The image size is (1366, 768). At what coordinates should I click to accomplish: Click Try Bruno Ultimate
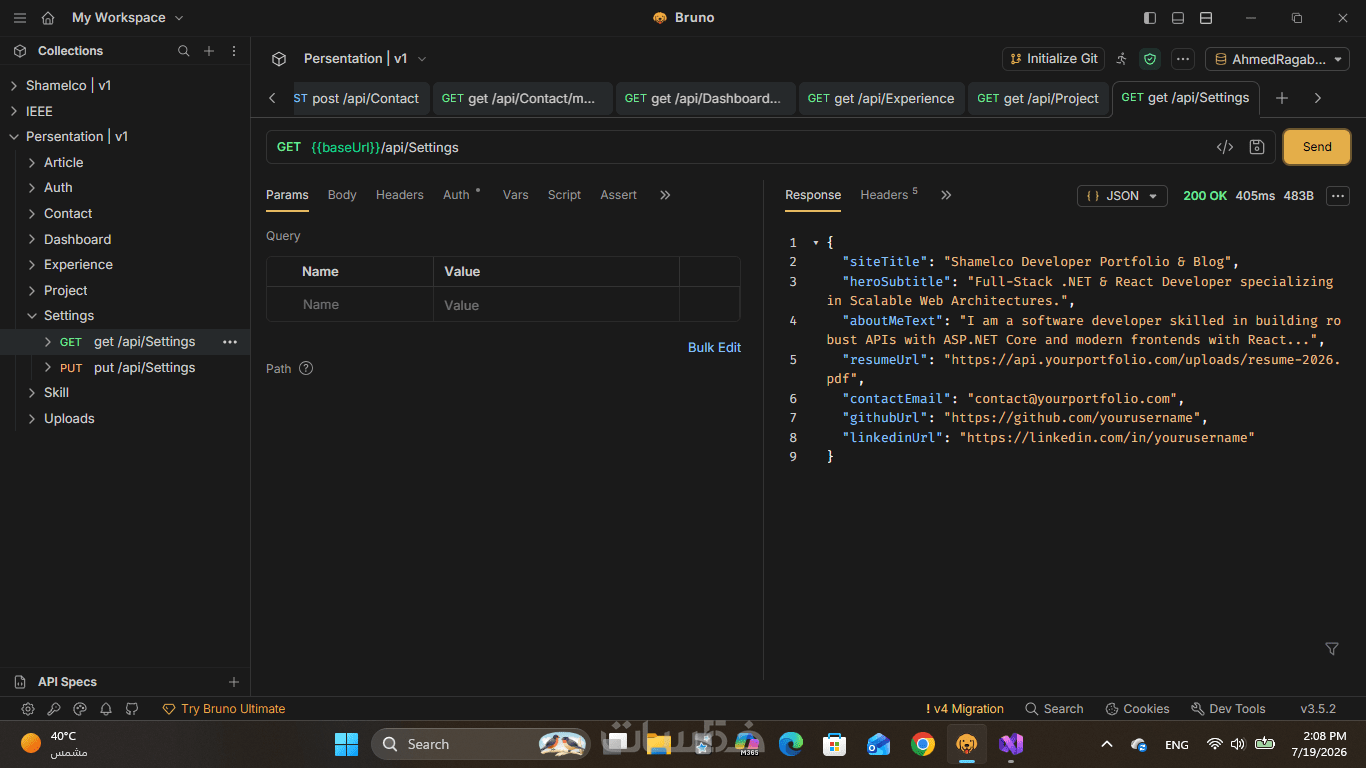[224, 709]
